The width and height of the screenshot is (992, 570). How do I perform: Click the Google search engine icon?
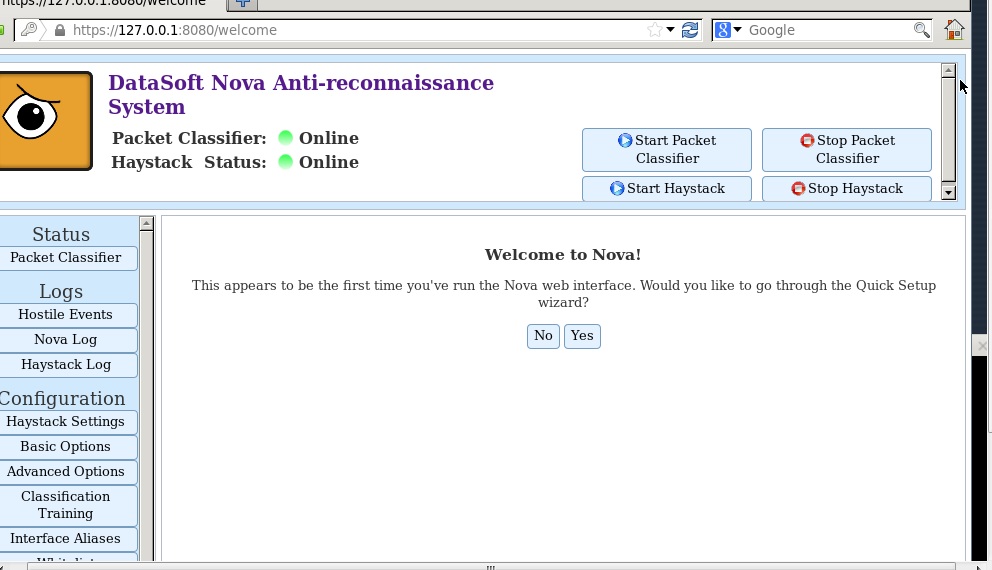click(723, 30)
